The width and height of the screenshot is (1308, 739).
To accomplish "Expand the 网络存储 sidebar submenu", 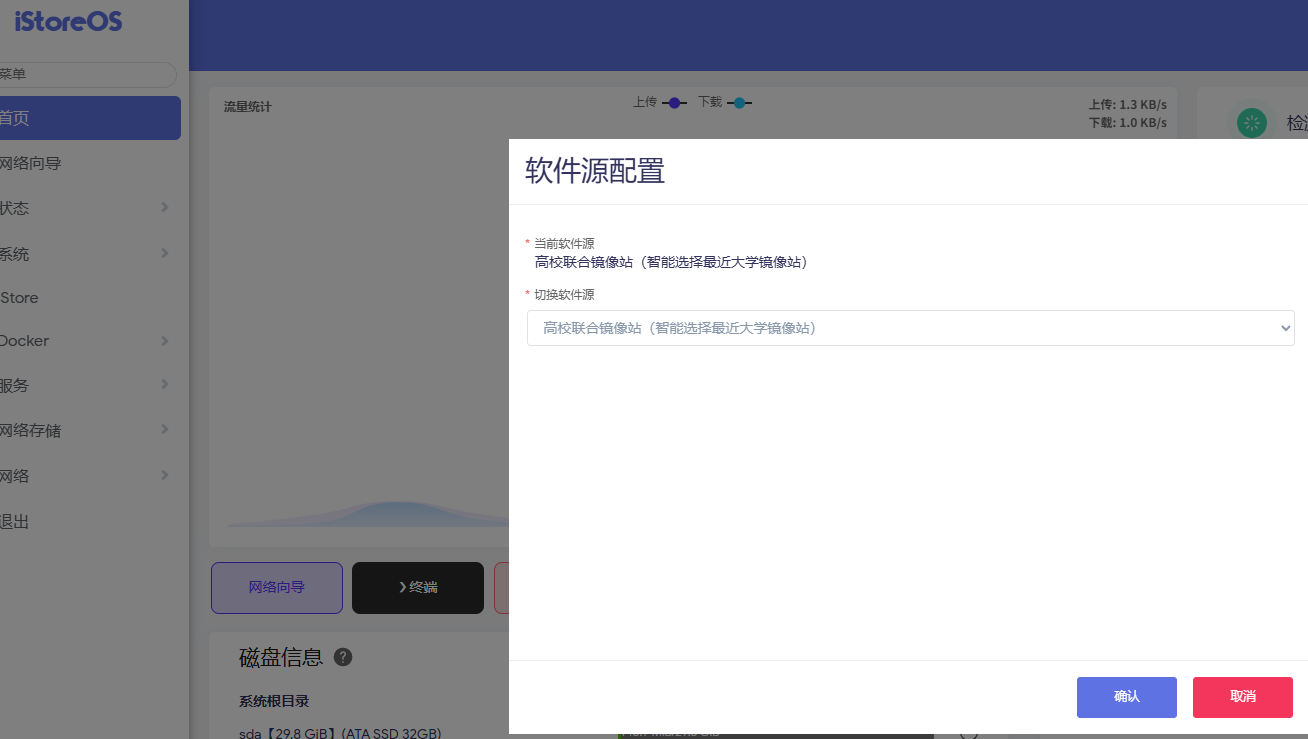I will click(x=90, y=430).
